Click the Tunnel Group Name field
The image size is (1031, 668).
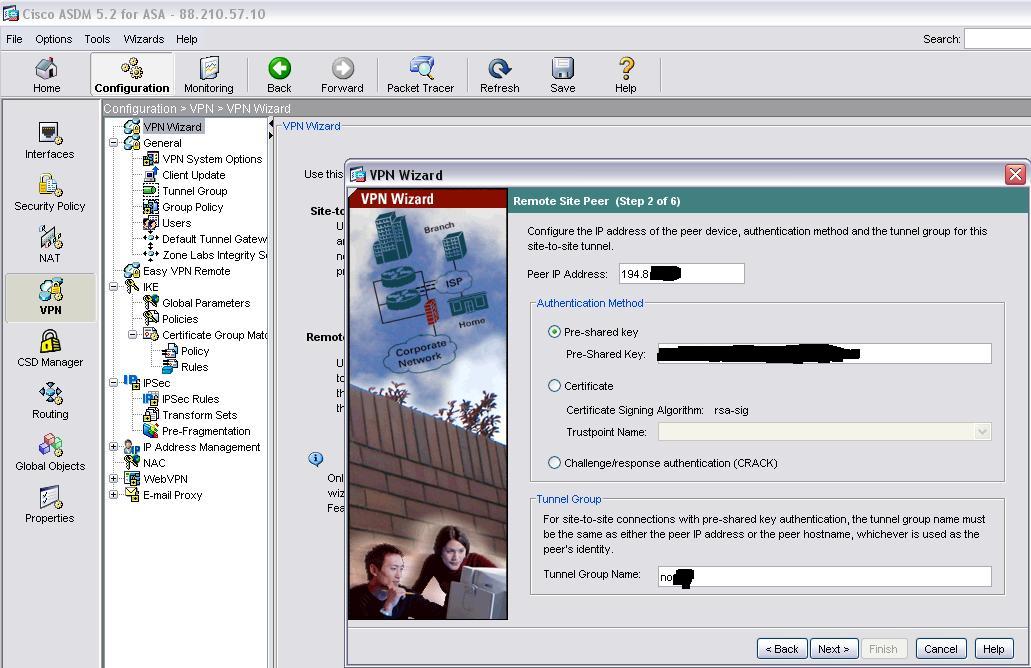click(825, 577)
